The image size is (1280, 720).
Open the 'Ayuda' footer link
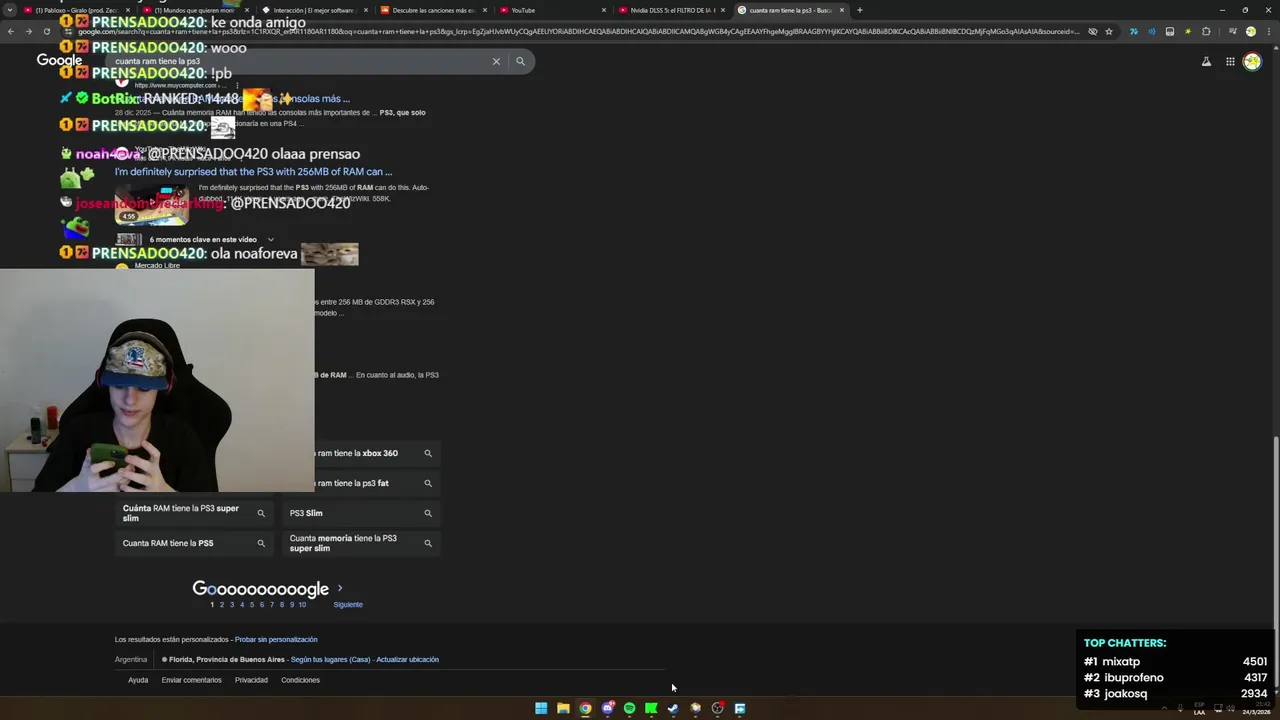click(x=138, y=680)
